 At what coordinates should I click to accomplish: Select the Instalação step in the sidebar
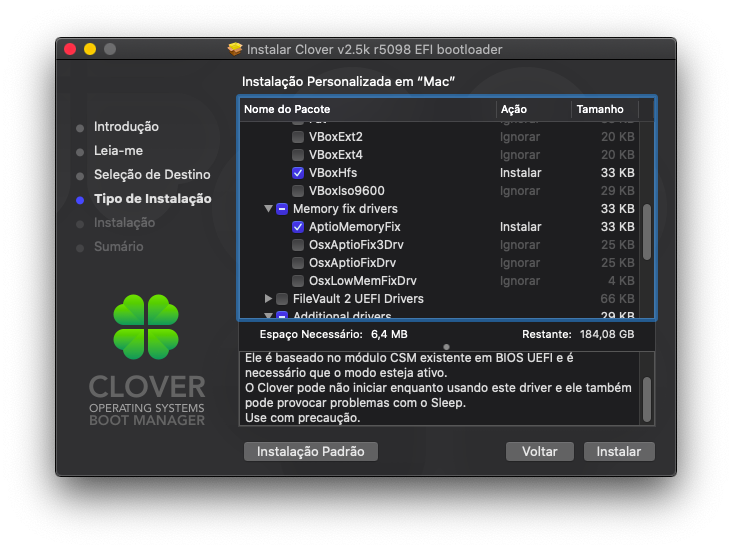coord(124,223)
